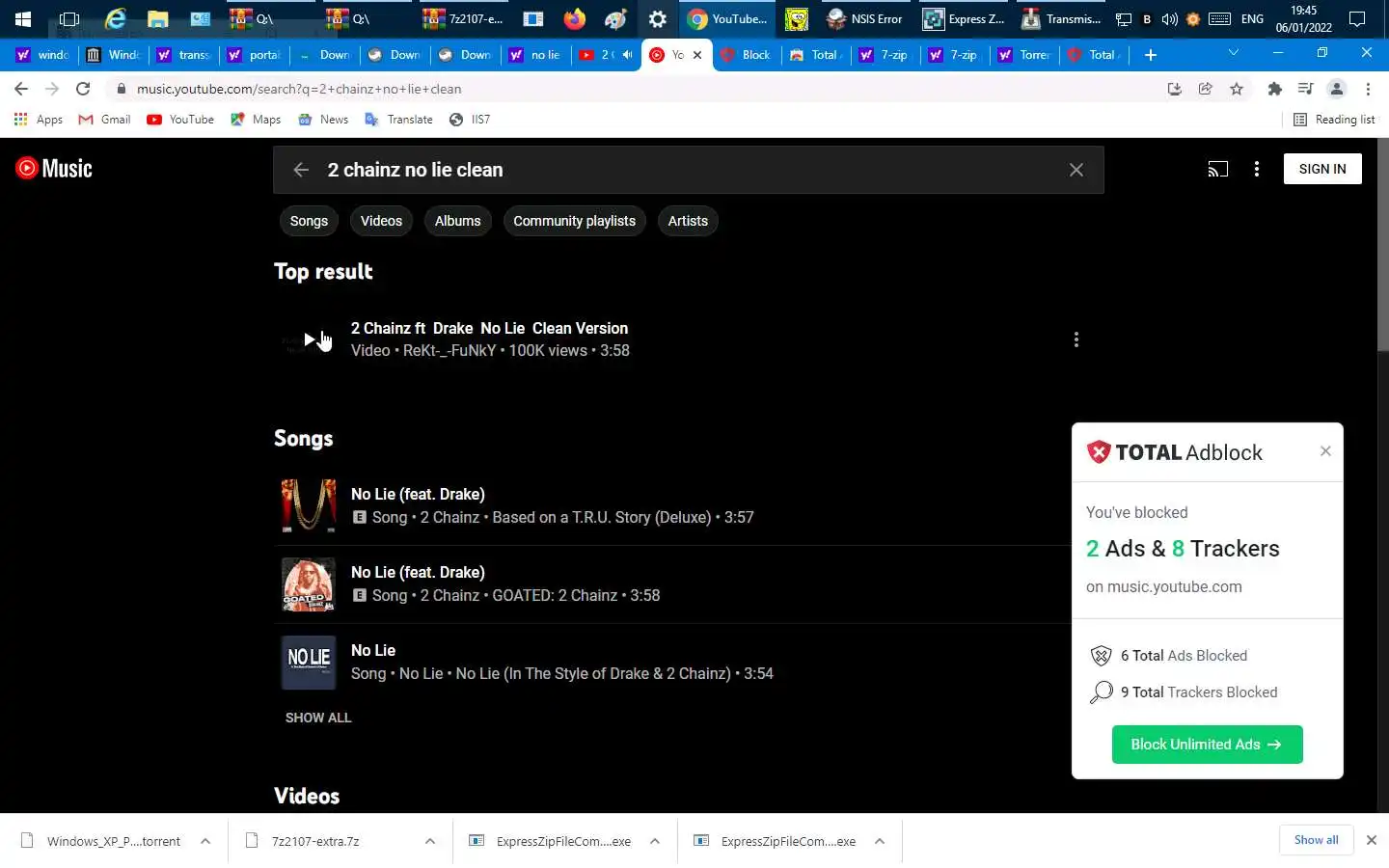Image resolution: width=1389 pixels, height=868 pixels.
Task: Open the Reading list
Action: 1334,120
